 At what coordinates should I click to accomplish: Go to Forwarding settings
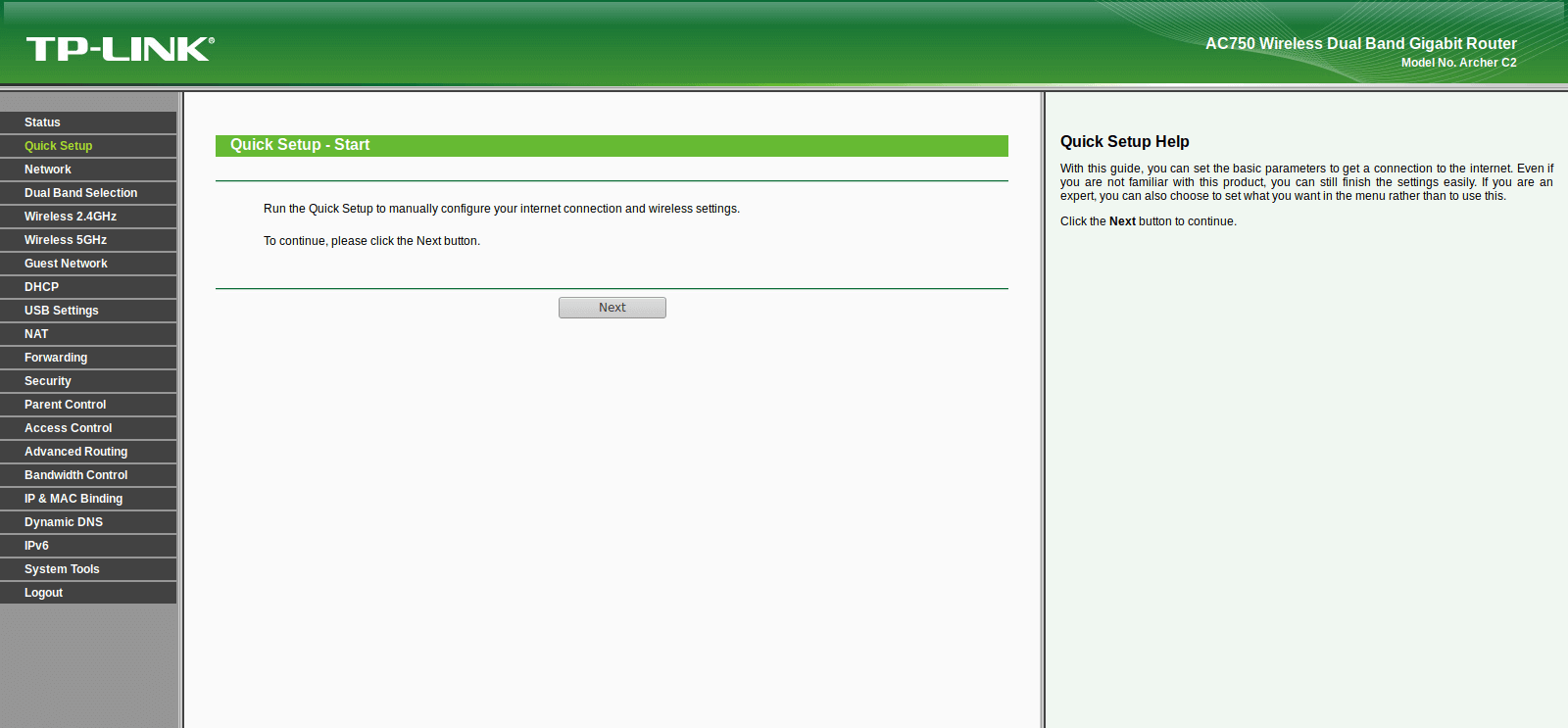[x=88, y=358]
